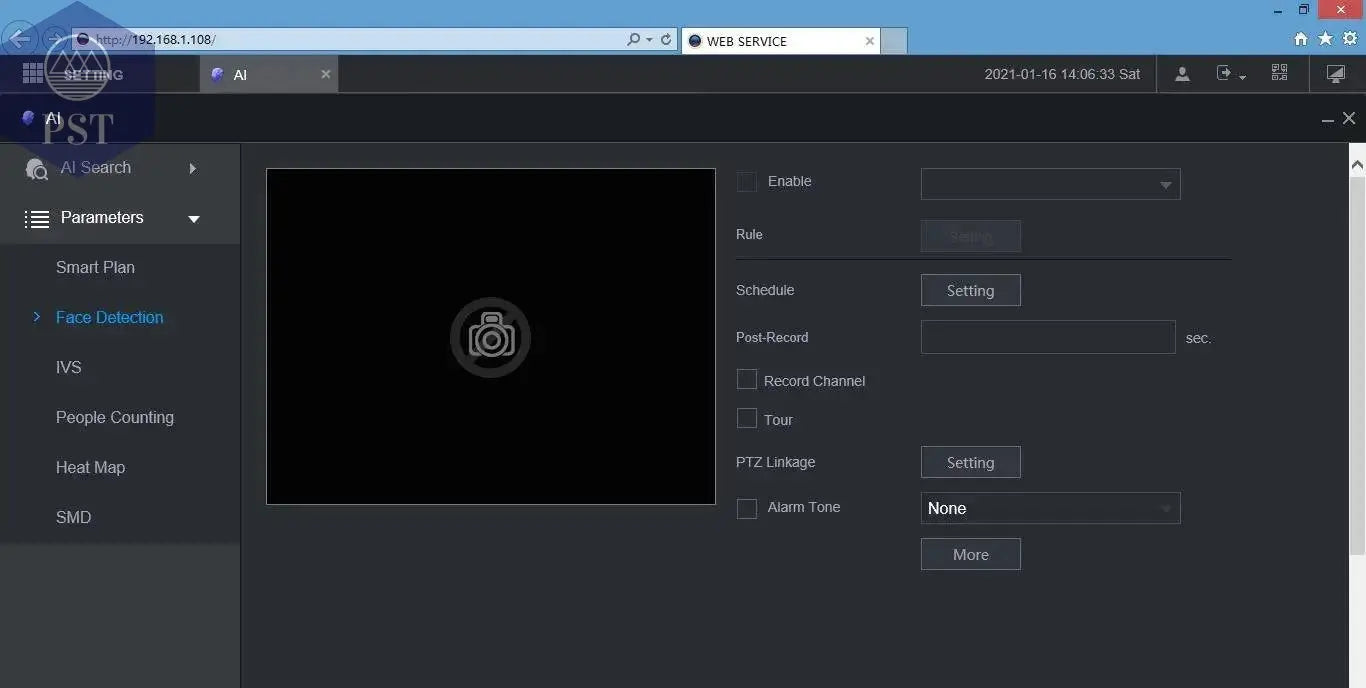The height and width of the screenshot is (688, 1366).
Task: Open the dropdown next to Enable
Action: tap(1050, 184)
